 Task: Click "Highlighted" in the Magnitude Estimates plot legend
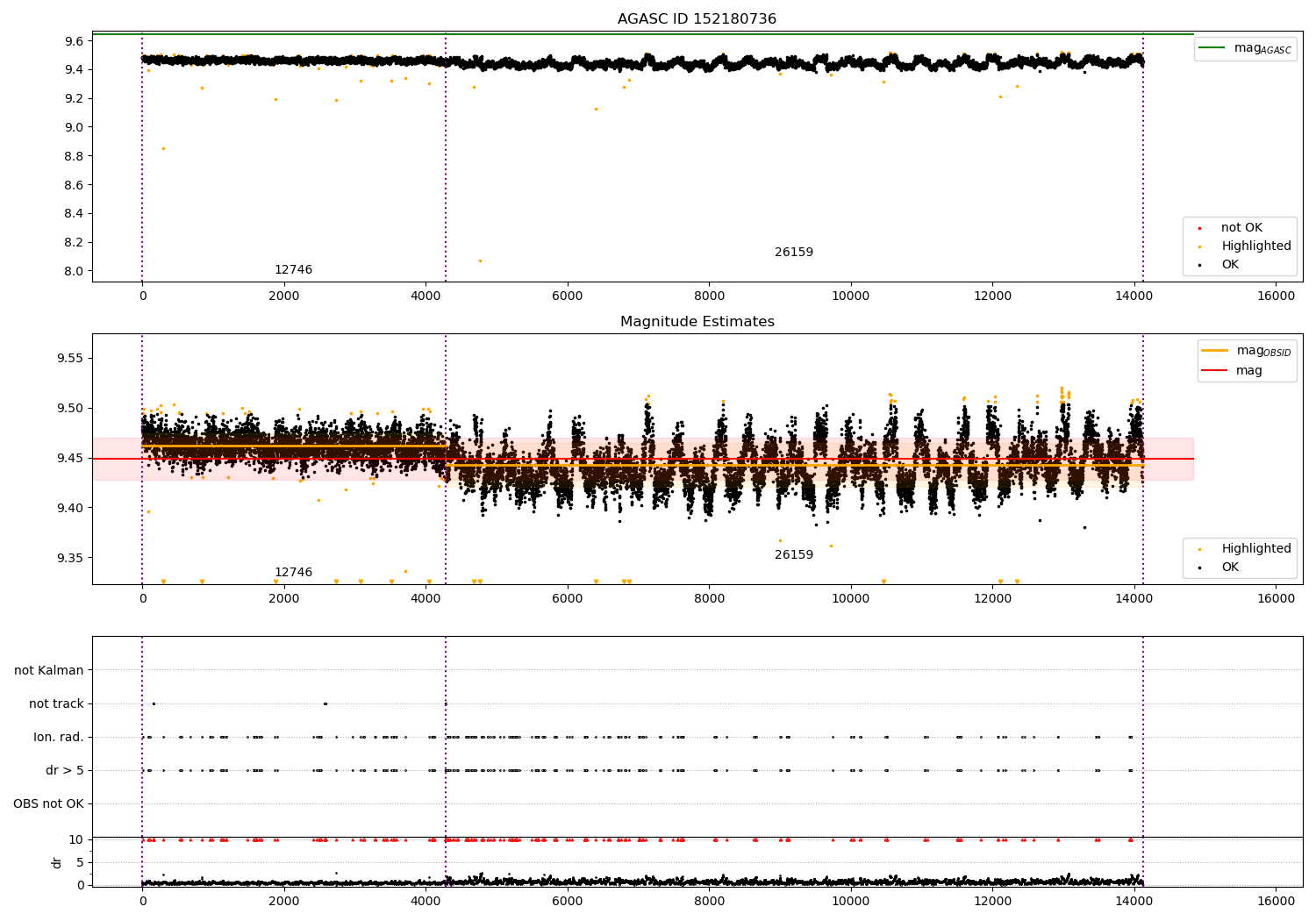pos(1256,549)
